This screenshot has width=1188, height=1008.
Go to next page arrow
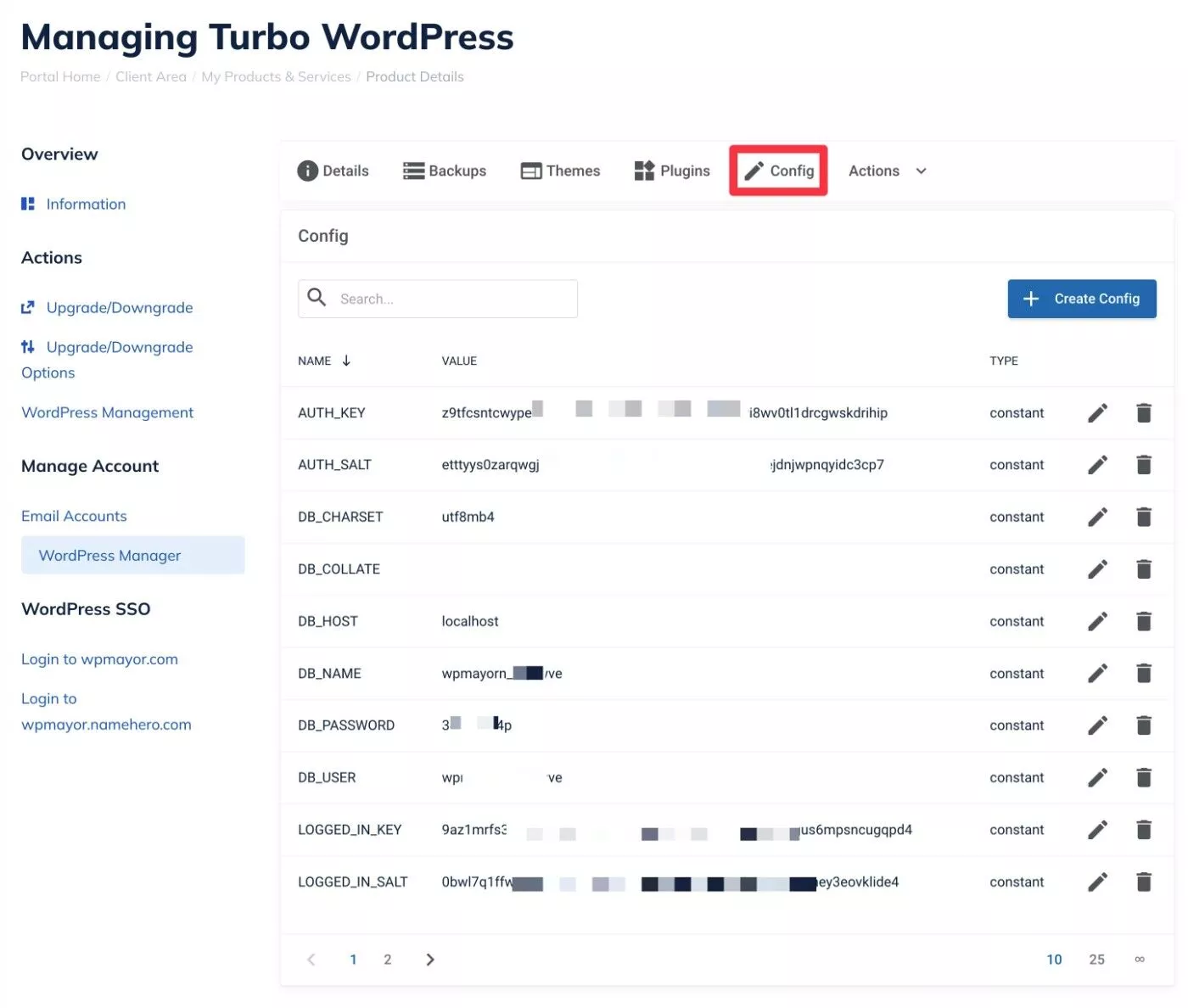[430, 960]
